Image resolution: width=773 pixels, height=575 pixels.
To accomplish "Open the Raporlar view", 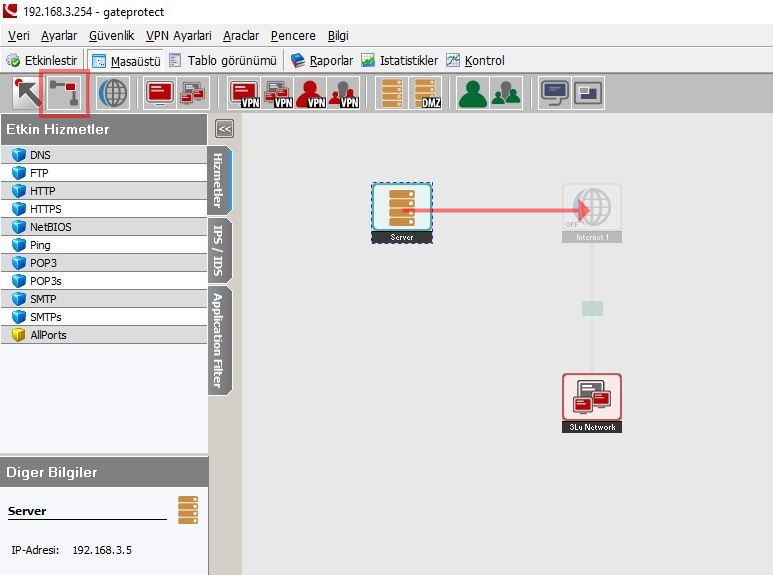I will tap(322, 60).
